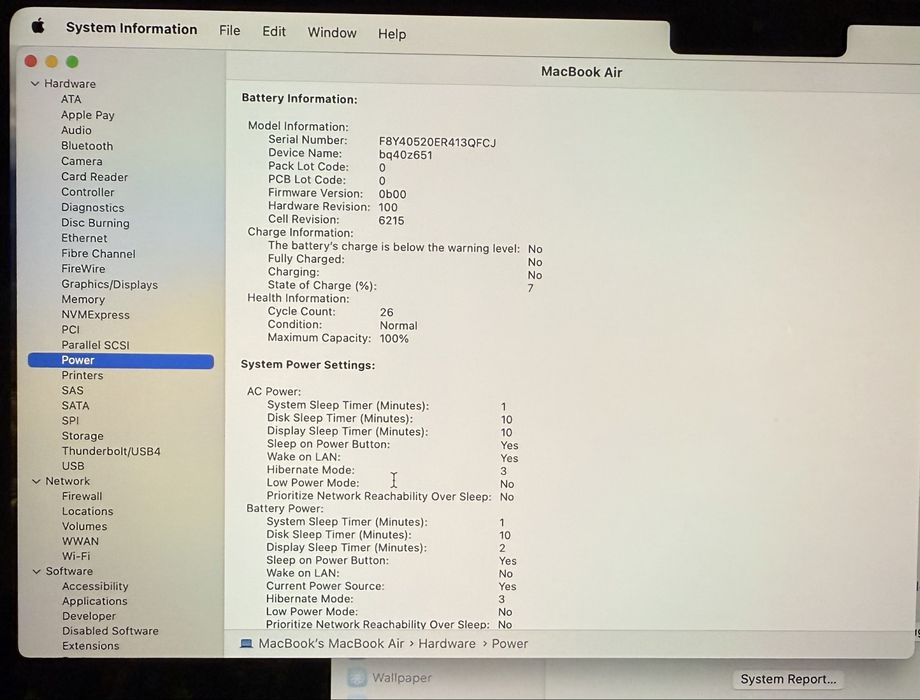Image resolution: width=920 pixels, height=700 pixels.
Task: Select NVMExpress in the sidebar
Action: tap(96, 315)
